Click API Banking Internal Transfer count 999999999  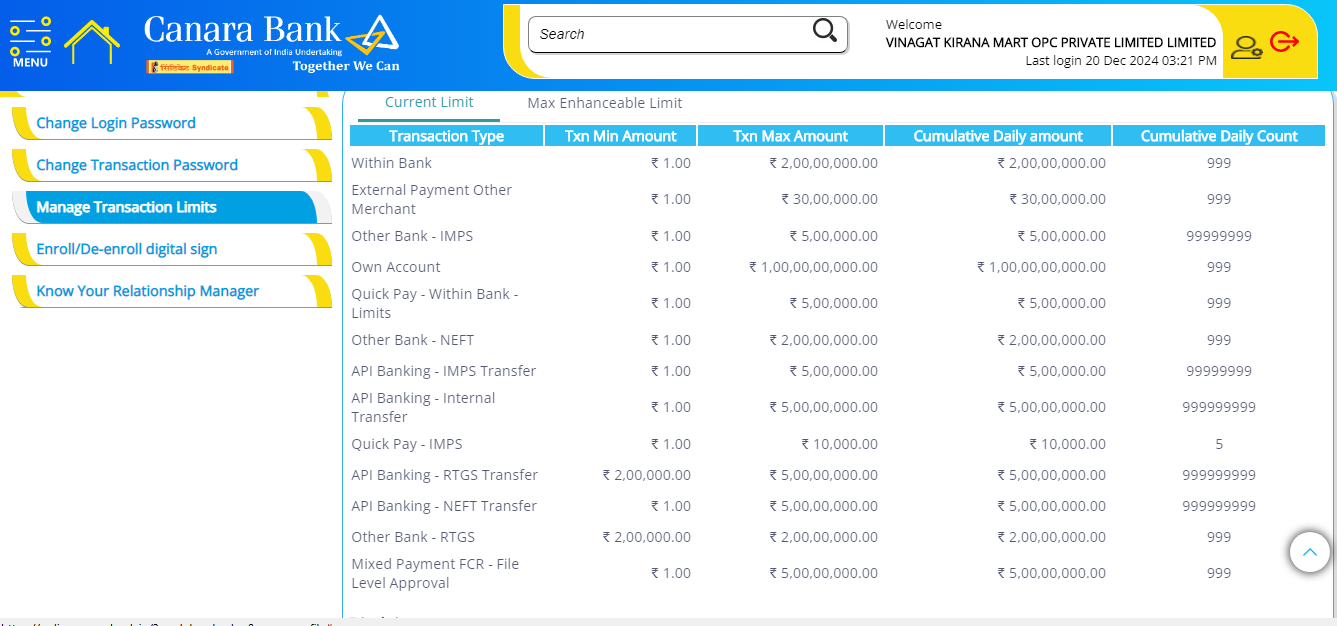(1219, 407)
